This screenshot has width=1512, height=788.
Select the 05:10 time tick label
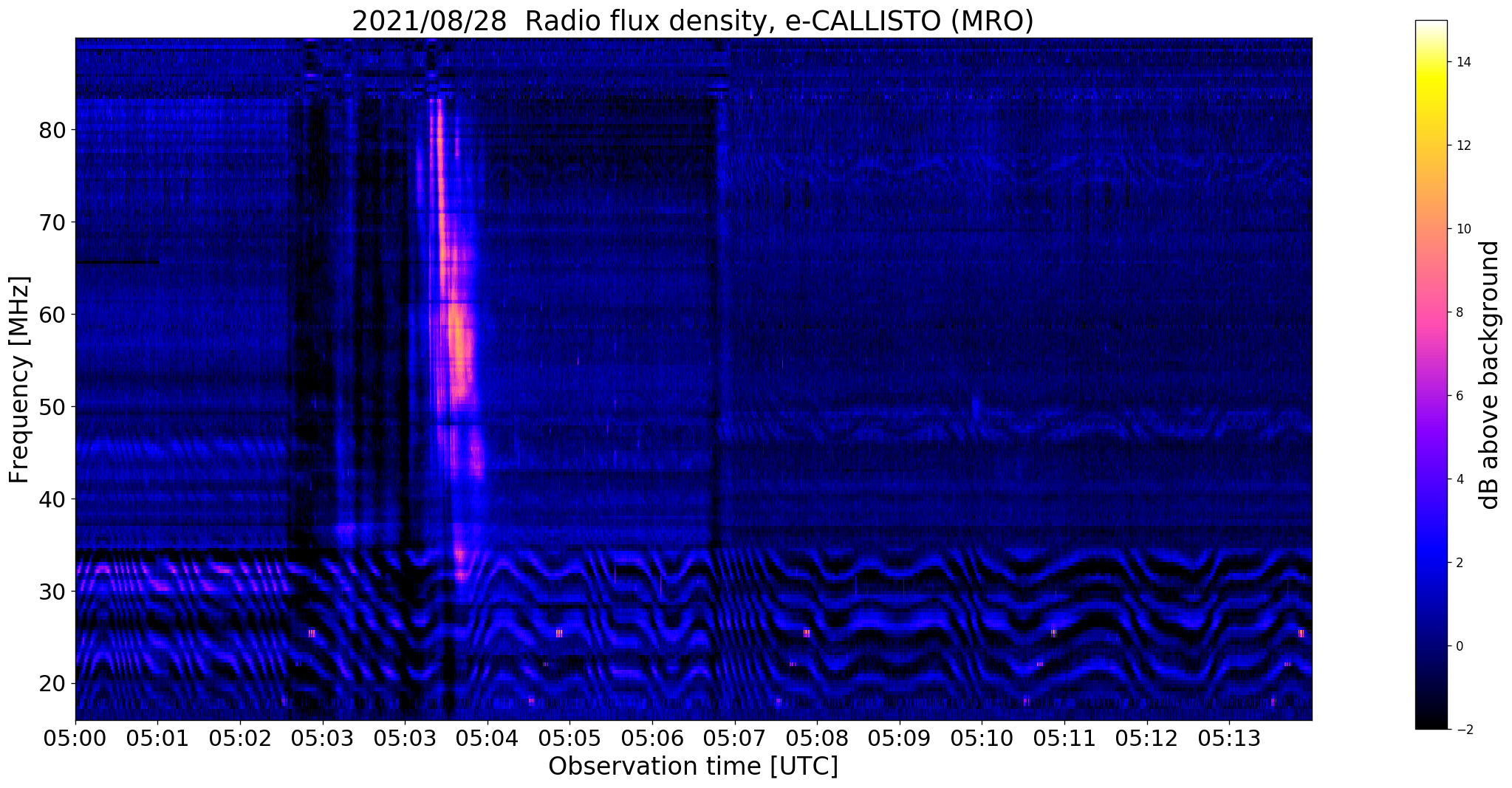click(982, 738)
